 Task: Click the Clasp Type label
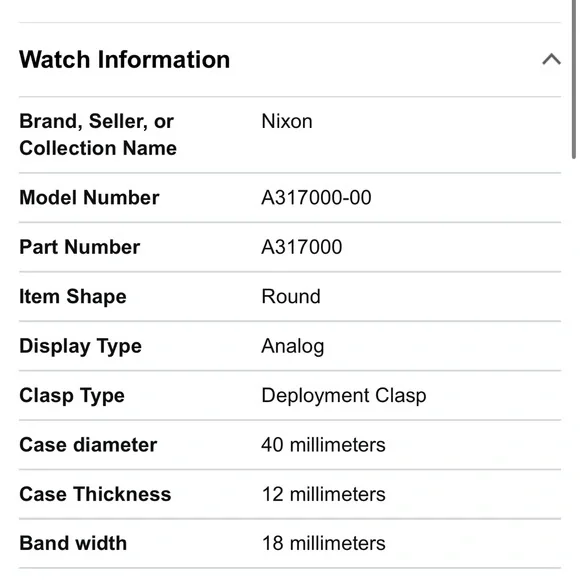[72, 396]
